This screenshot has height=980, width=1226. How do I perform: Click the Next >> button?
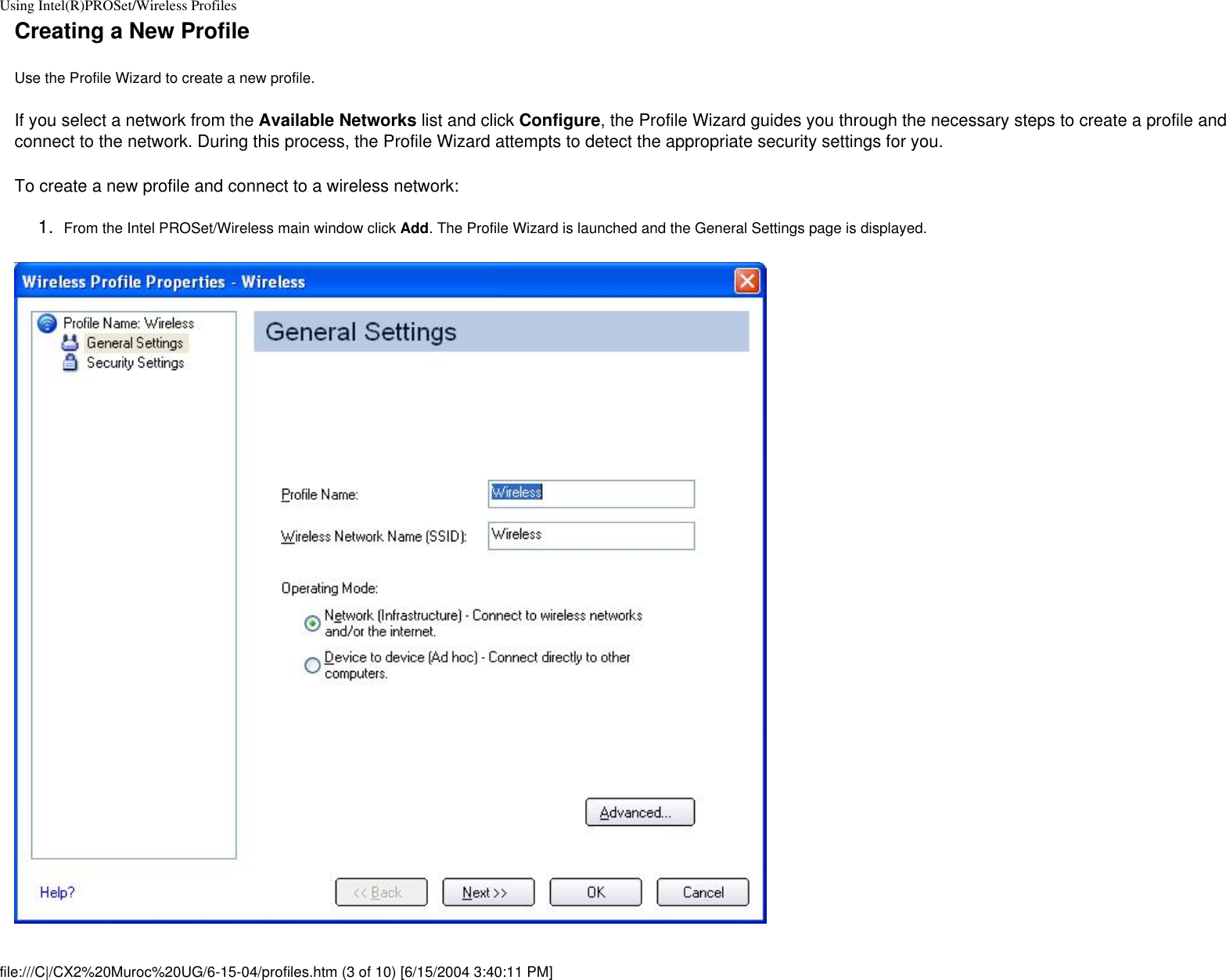coord(488,892)
